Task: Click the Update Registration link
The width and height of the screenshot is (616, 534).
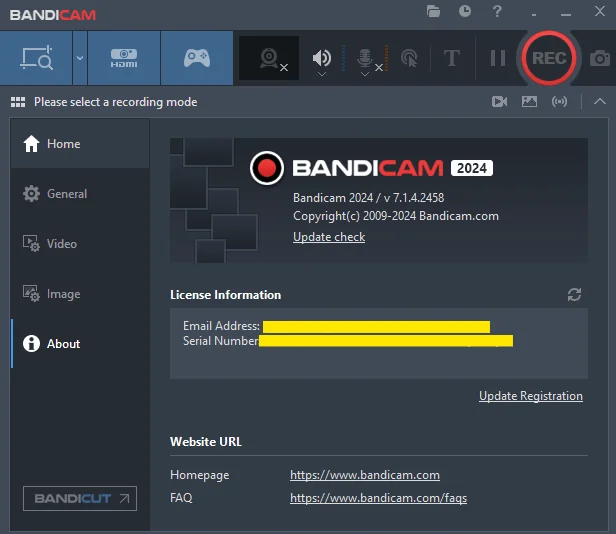Action: click(x=531, y=396)
